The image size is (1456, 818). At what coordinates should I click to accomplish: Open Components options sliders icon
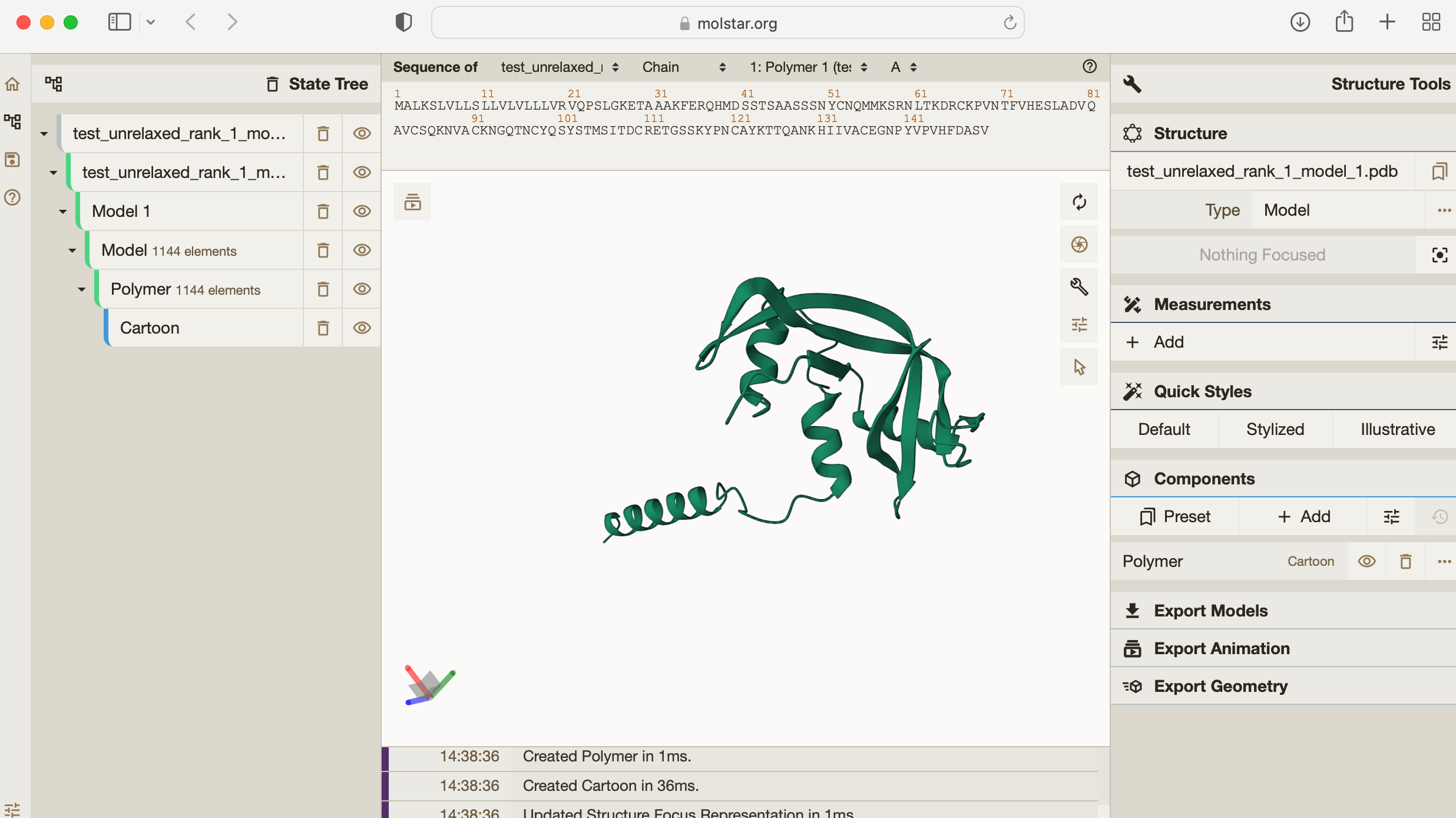click(1391, 517)
